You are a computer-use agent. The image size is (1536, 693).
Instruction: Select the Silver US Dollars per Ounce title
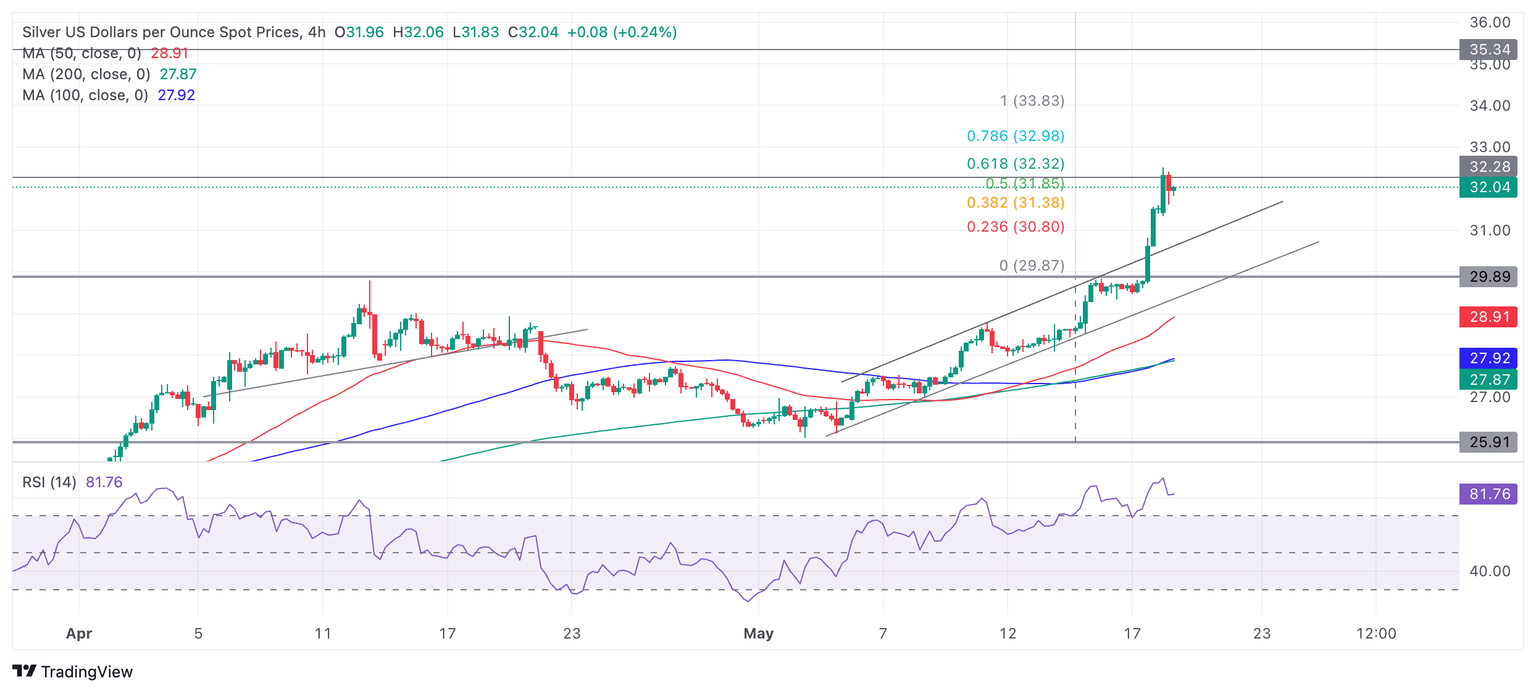pos(160,32)
